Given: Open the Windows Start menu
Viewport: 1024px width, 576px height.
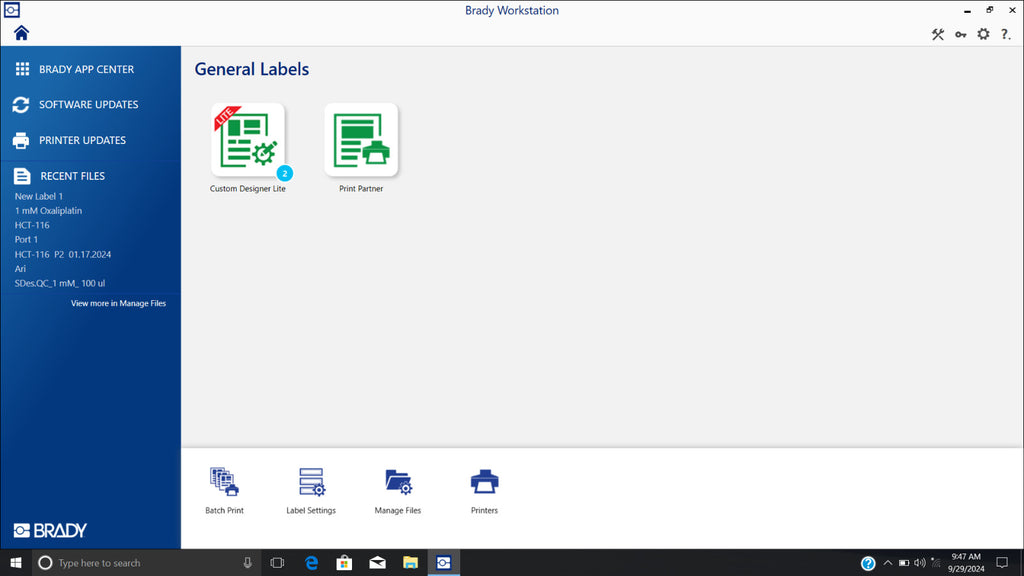Looking at the screenshot, I should [x=16, y=562].
